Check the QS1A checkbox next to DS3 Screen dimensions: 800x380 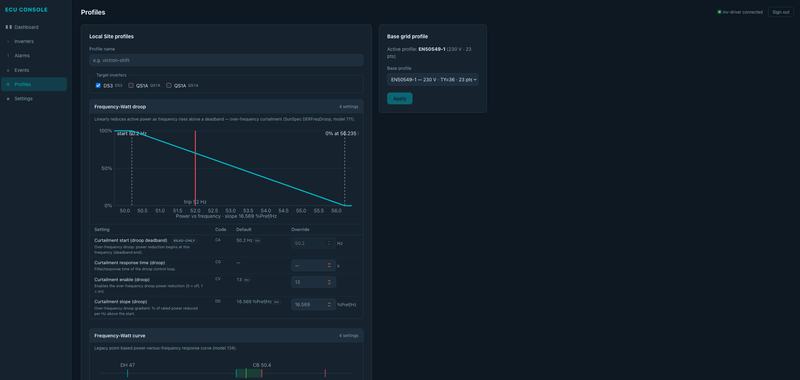(x=131, y=86)
